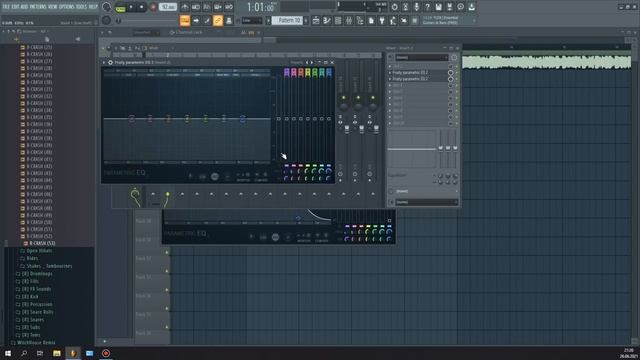
Task: Open the ADD menu
Action: [x=24, y=7]
